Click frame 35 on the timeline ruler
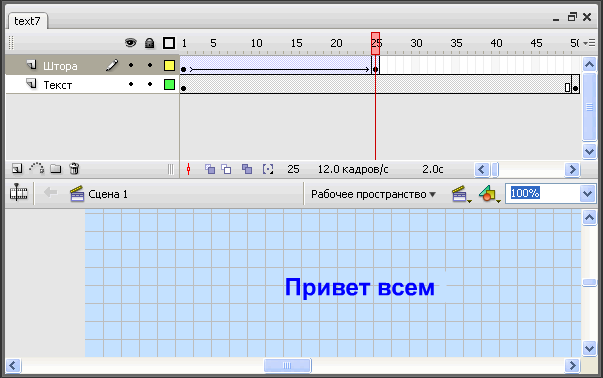Viewport: 603px width, 378px height. [x=456, y=43]
